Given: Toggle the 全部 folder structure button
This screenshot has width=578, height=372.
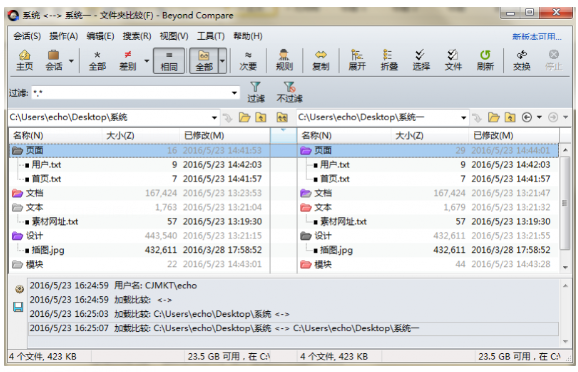Looking at the screenshot, I should click(204, 61).
